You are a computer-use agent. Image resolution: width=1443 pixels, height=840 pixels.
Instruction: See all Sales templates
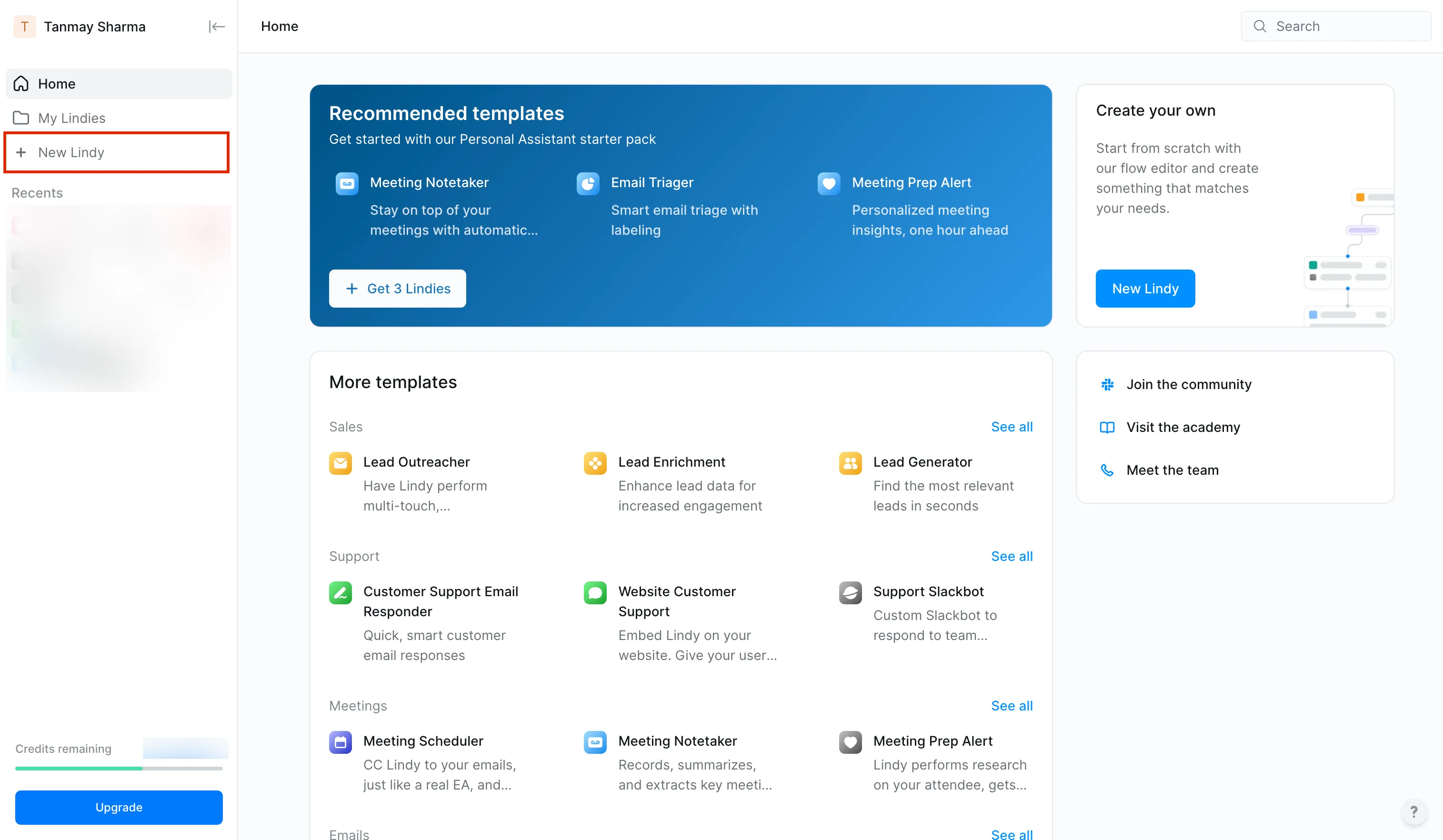click(x=1011, y=427)
